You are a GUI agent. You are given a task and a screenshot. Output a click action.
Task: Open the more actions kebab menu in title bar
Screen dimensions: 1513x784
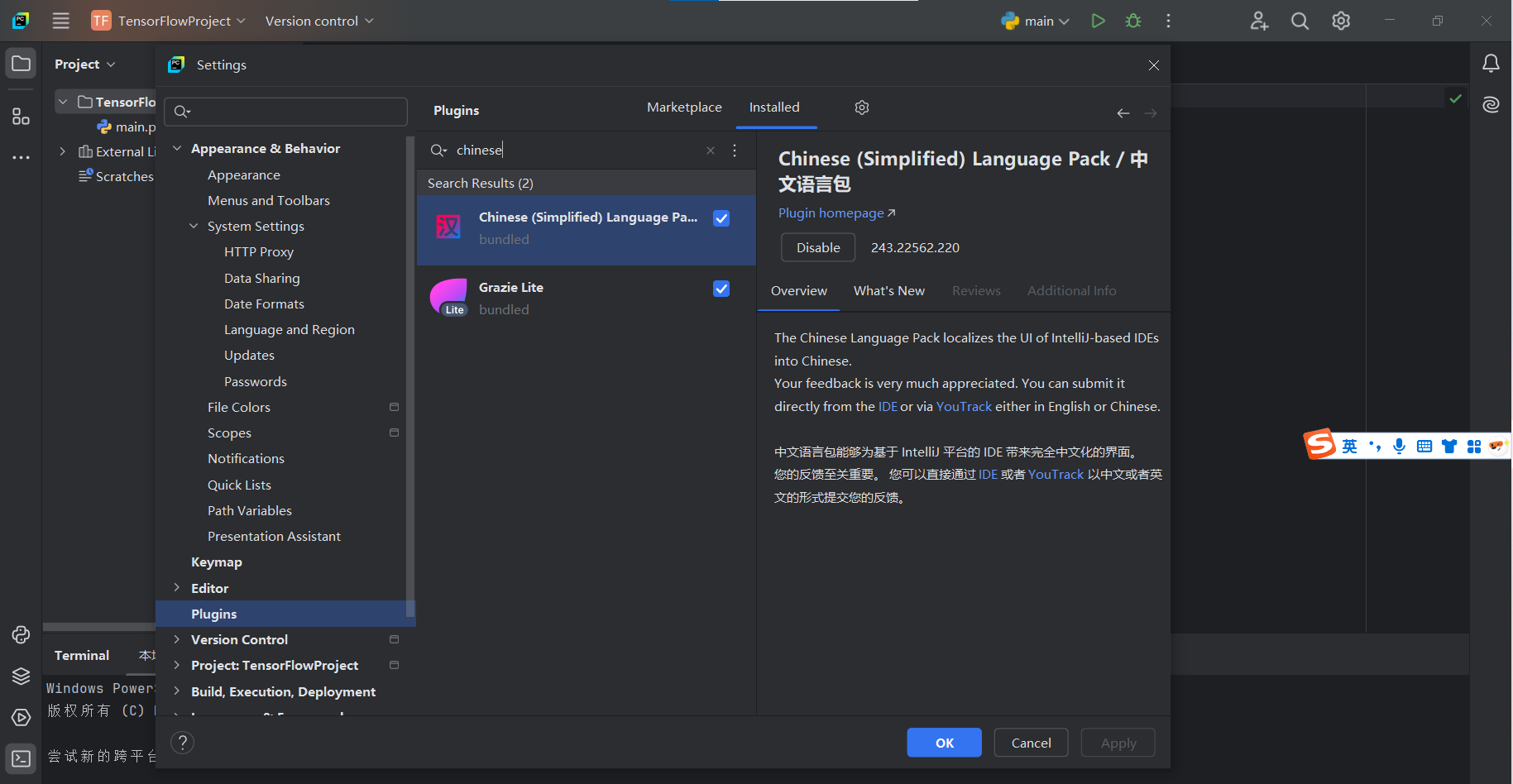[x=1168, y=21]
